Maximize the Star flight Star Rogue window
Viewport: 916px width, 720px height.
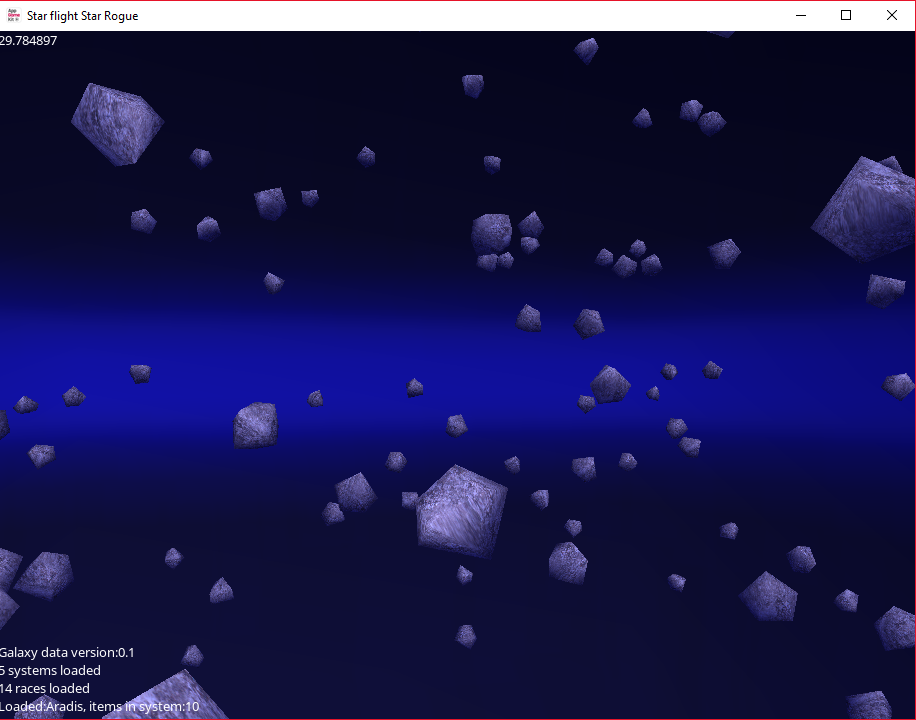(846, 16)
